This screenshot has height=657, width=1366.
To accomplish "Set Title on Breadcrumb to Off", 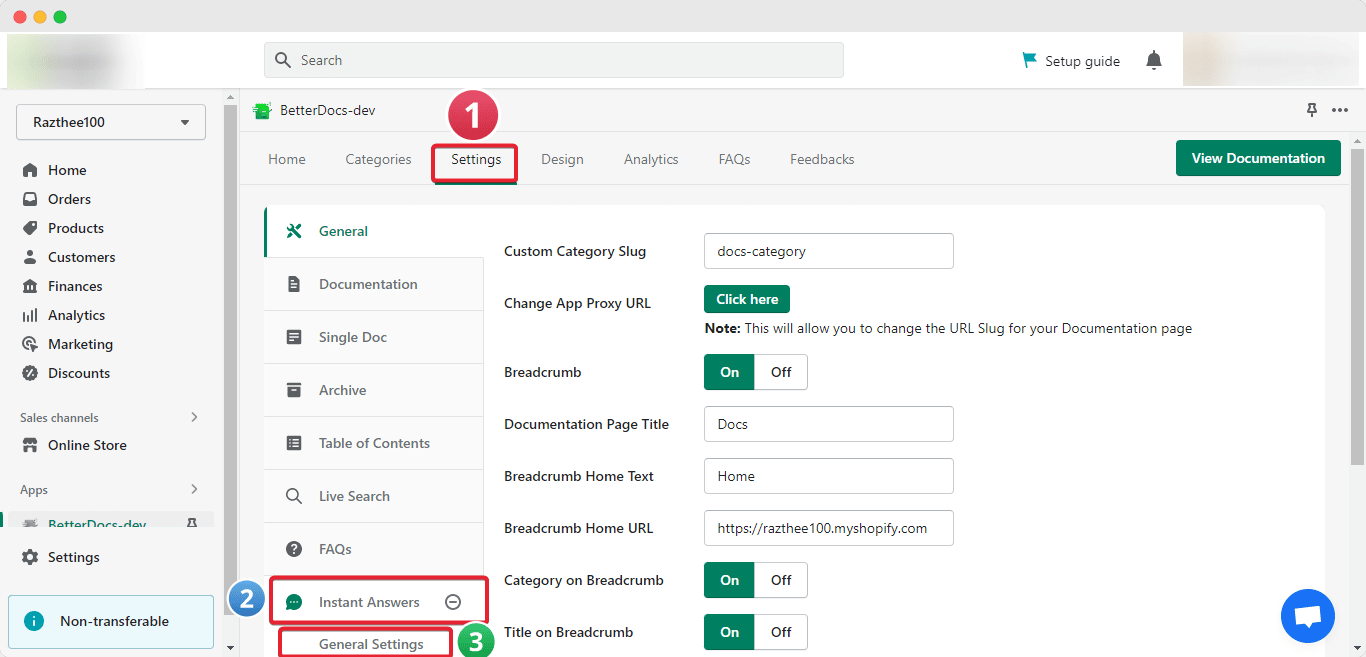I will point(781,632).
